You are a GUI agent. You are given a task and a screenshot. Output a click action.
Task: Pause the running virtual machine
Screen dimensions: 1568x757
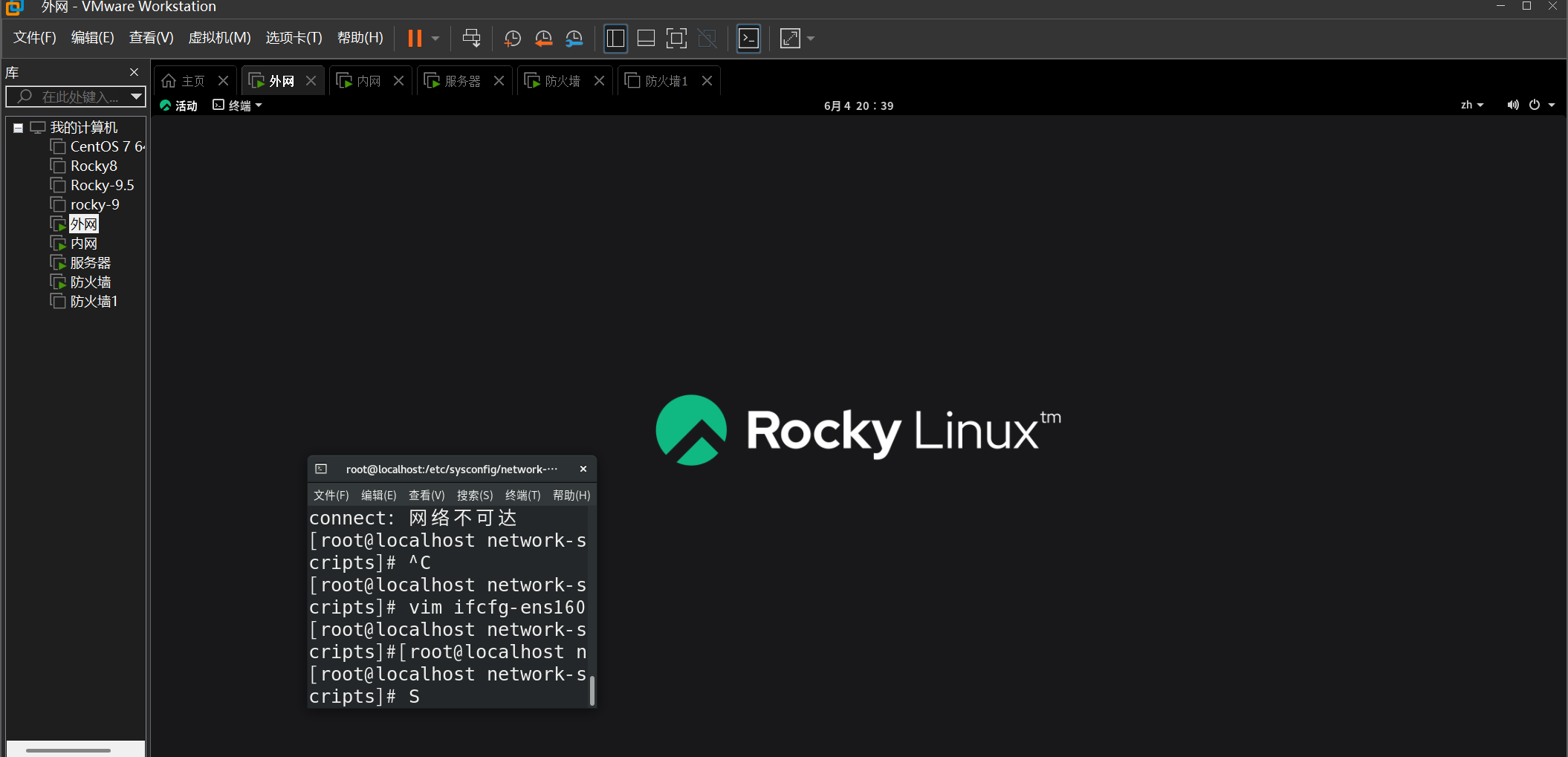pos(415,38)
